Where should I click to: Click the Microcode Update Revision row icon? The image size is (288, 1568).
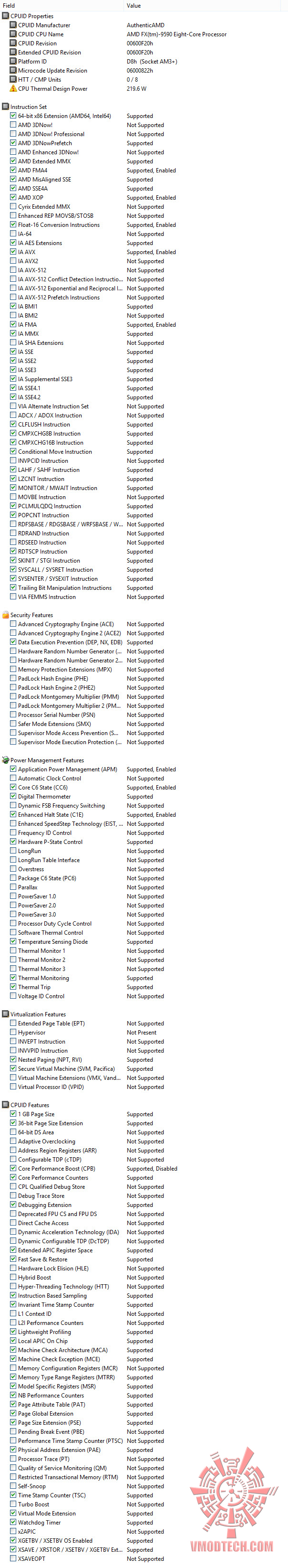click(13, 71)
